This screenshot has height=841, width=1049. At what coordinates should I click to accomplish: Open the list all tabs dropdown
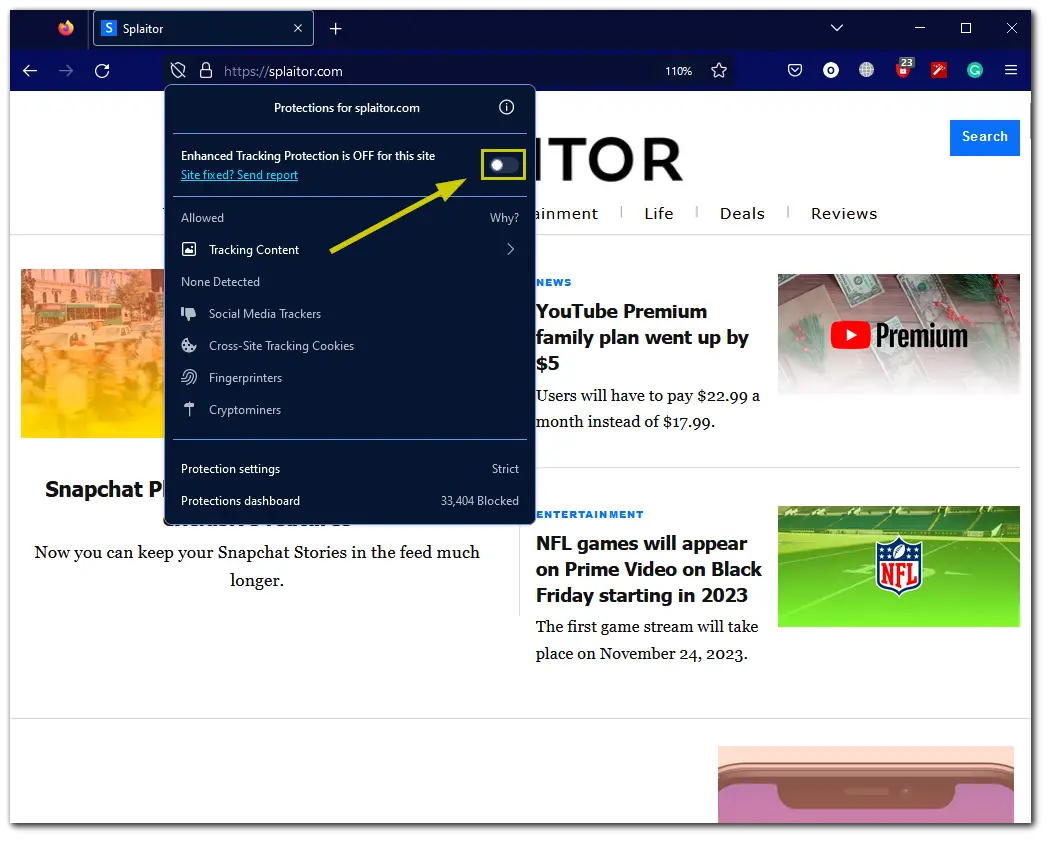click(837, 28)
